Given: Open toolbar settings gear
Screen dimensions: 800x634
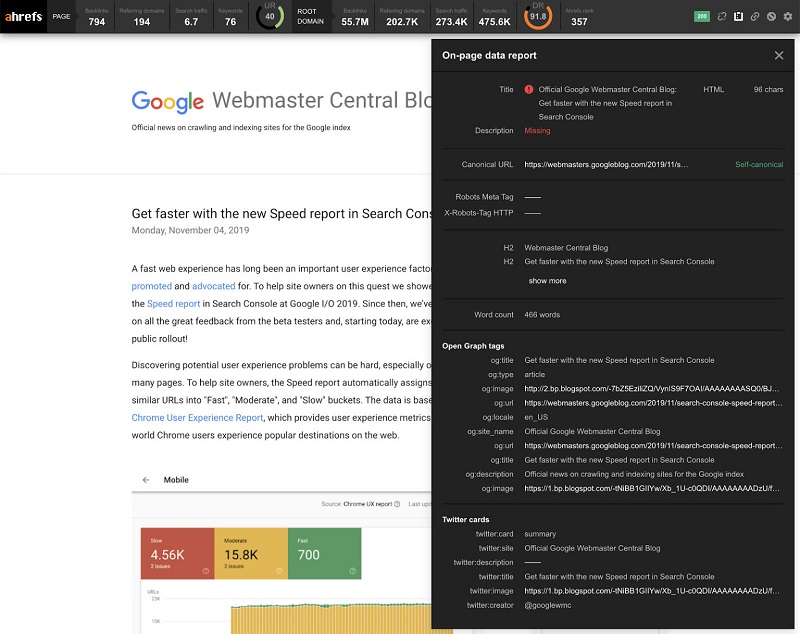Looking at the screenshot, I should click(788, 16).
